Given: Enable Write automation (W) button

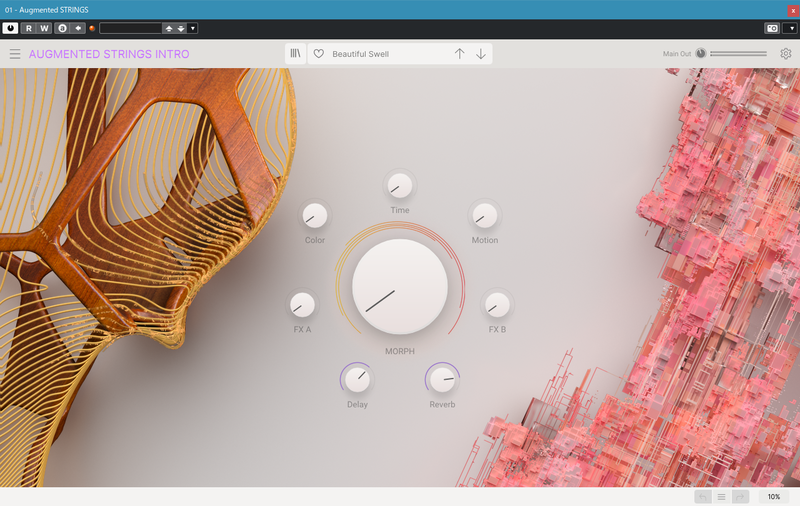Looking at the screenshot, I should click(44, 28).
